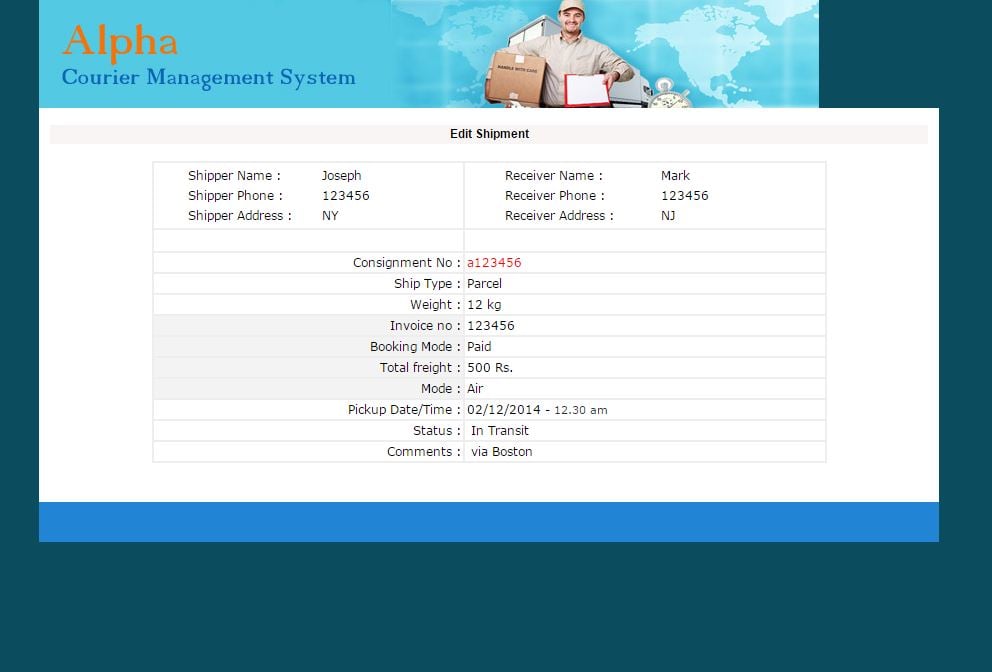The height and width of the screenshot is (672, 992).
Task: Select the Receiver Address value NJ
Action: pos(670,215)
